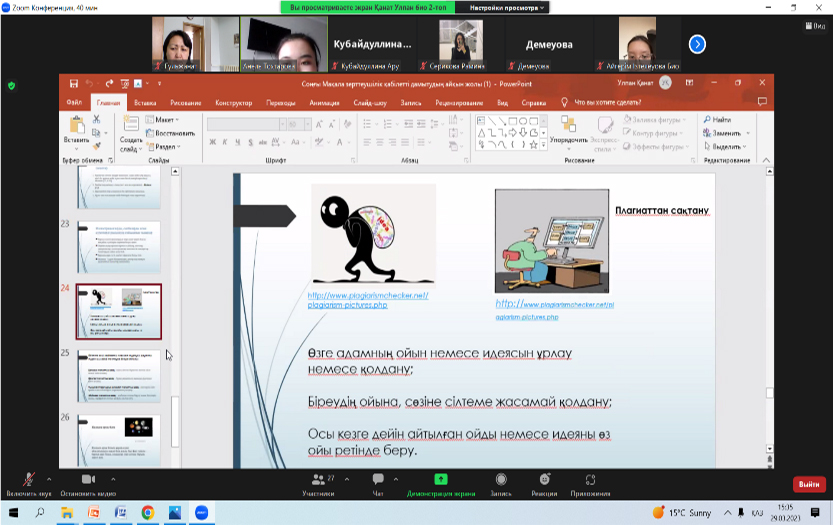The image size is (833, 525).
Task: Open the Zoom Чат panel
Action: 378,480
